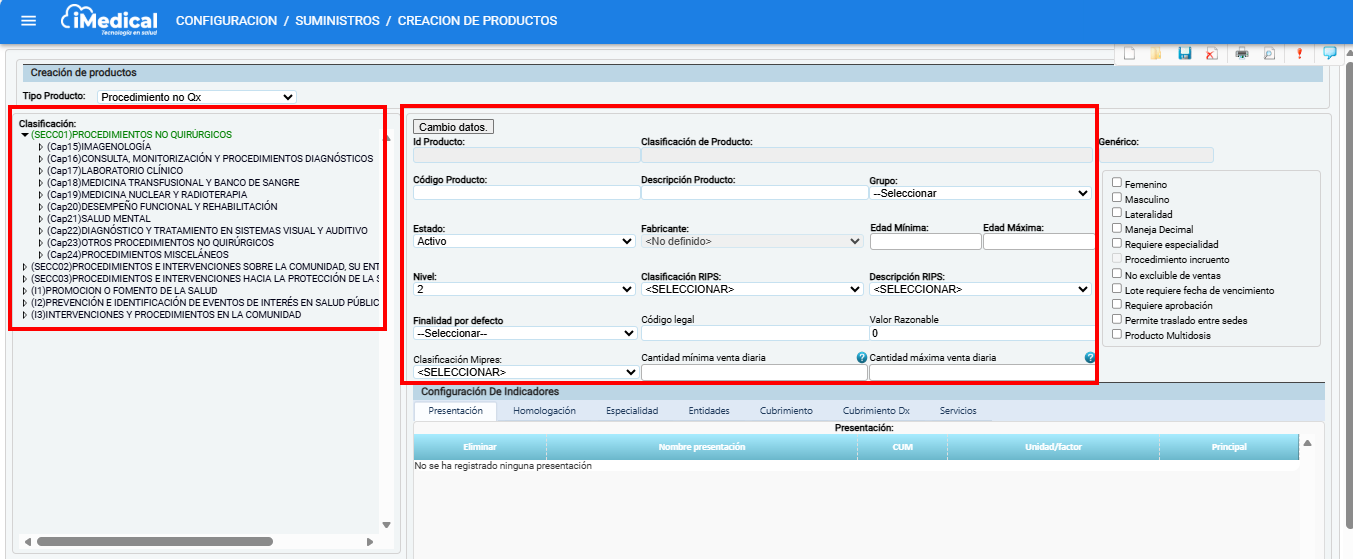Click the blue floppy disk save icon
Screen dimensions: 1353x559
[1184, 54]
